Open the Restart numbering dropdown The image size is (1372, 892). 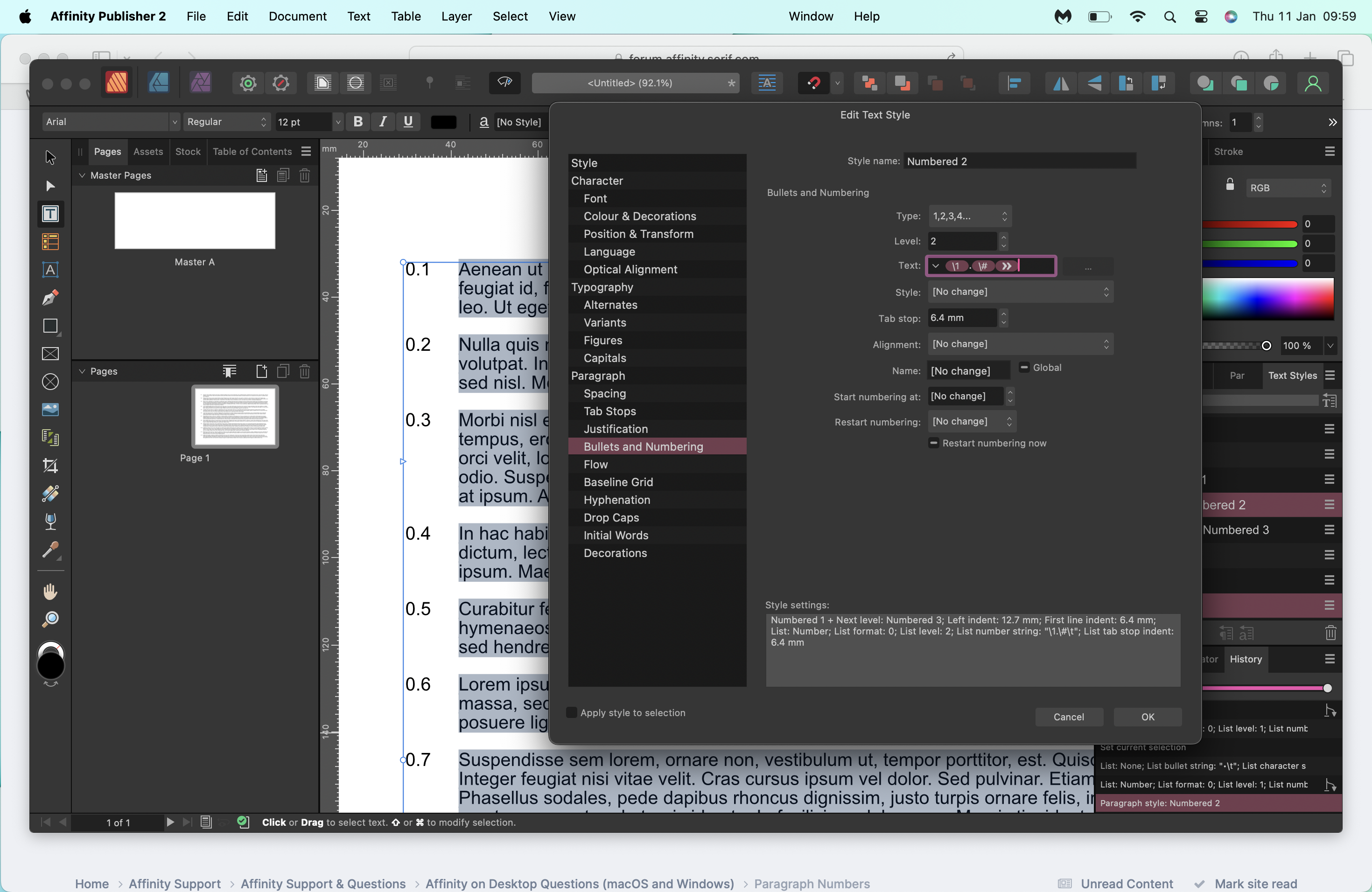(972, 422)
